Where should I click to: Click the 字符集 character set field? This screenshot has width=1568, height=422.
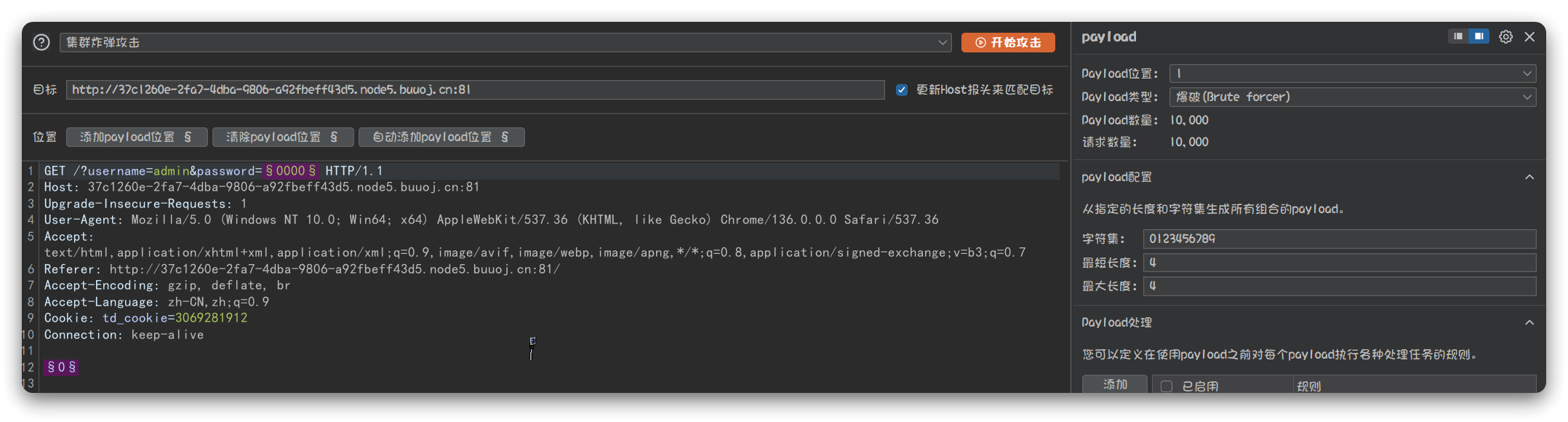1339,239
